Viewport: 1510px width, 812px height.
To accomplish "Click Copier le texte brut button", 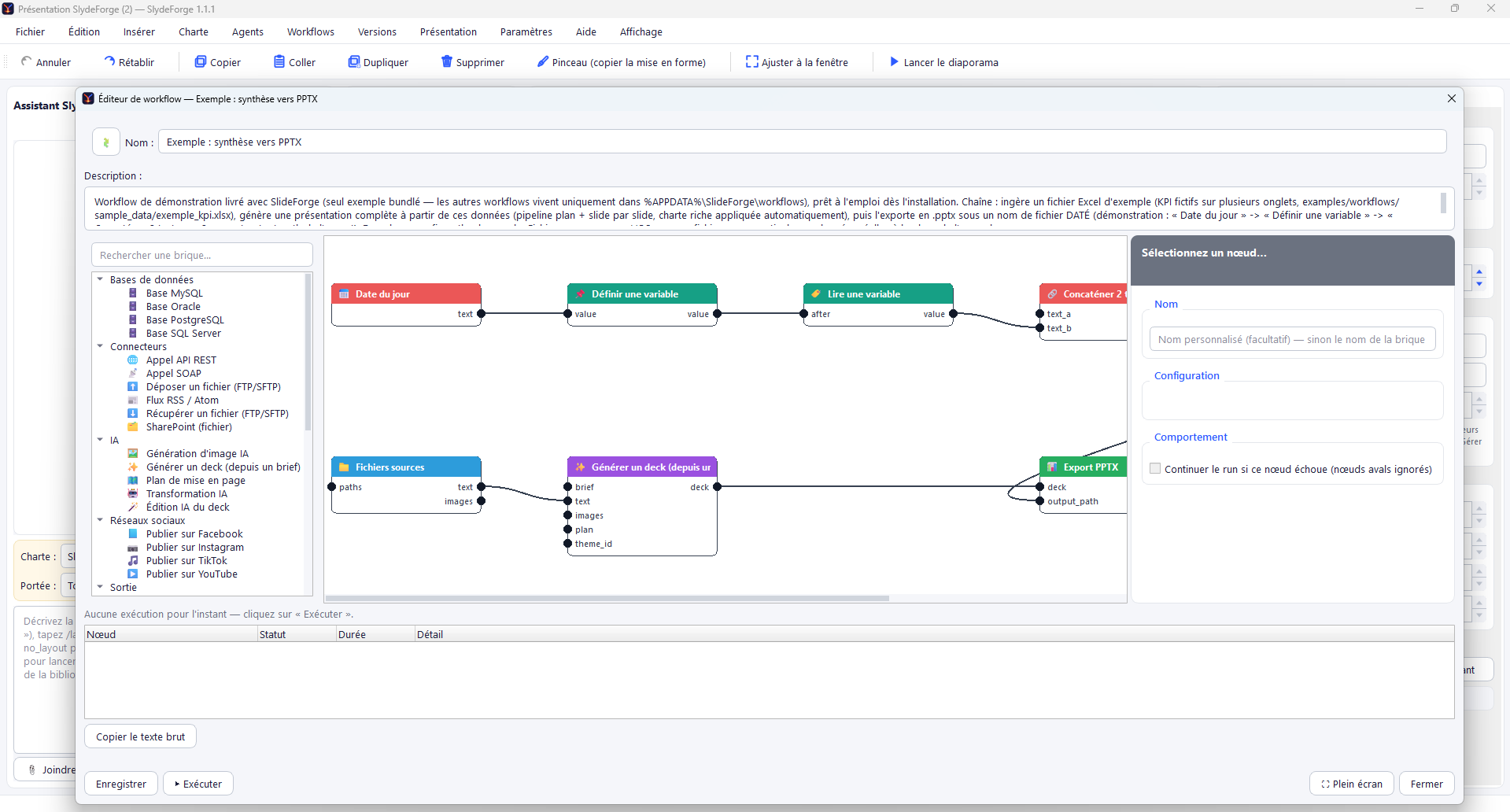I will click(x=140, y=736).
